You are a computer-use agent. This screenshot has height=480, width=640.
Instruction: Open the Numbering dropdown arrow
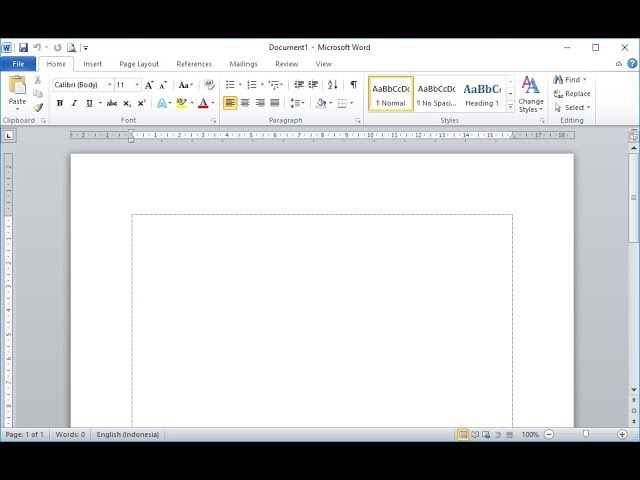(x=262, y=84)
